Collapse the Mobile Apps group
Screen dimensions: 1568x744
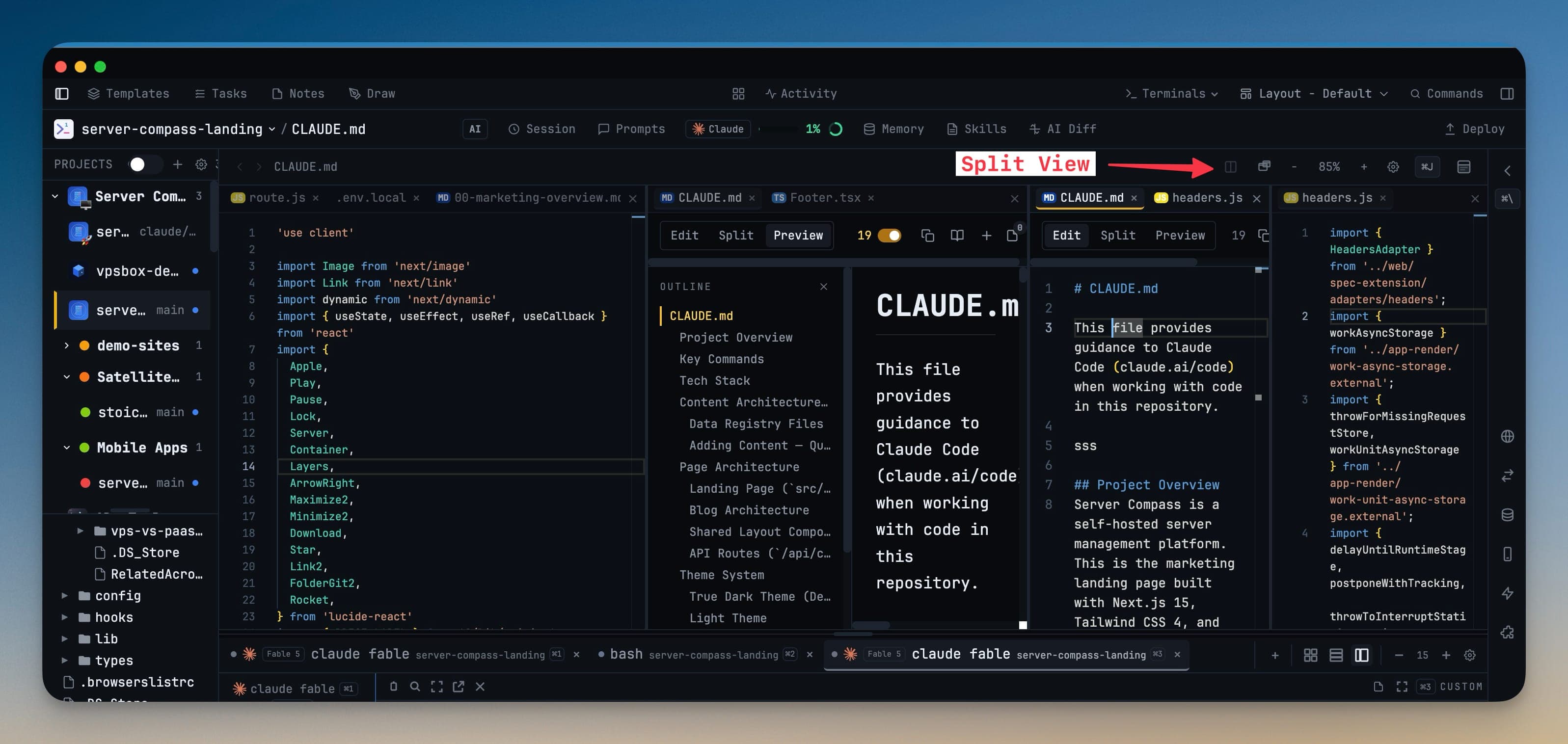tap(66, 448)
